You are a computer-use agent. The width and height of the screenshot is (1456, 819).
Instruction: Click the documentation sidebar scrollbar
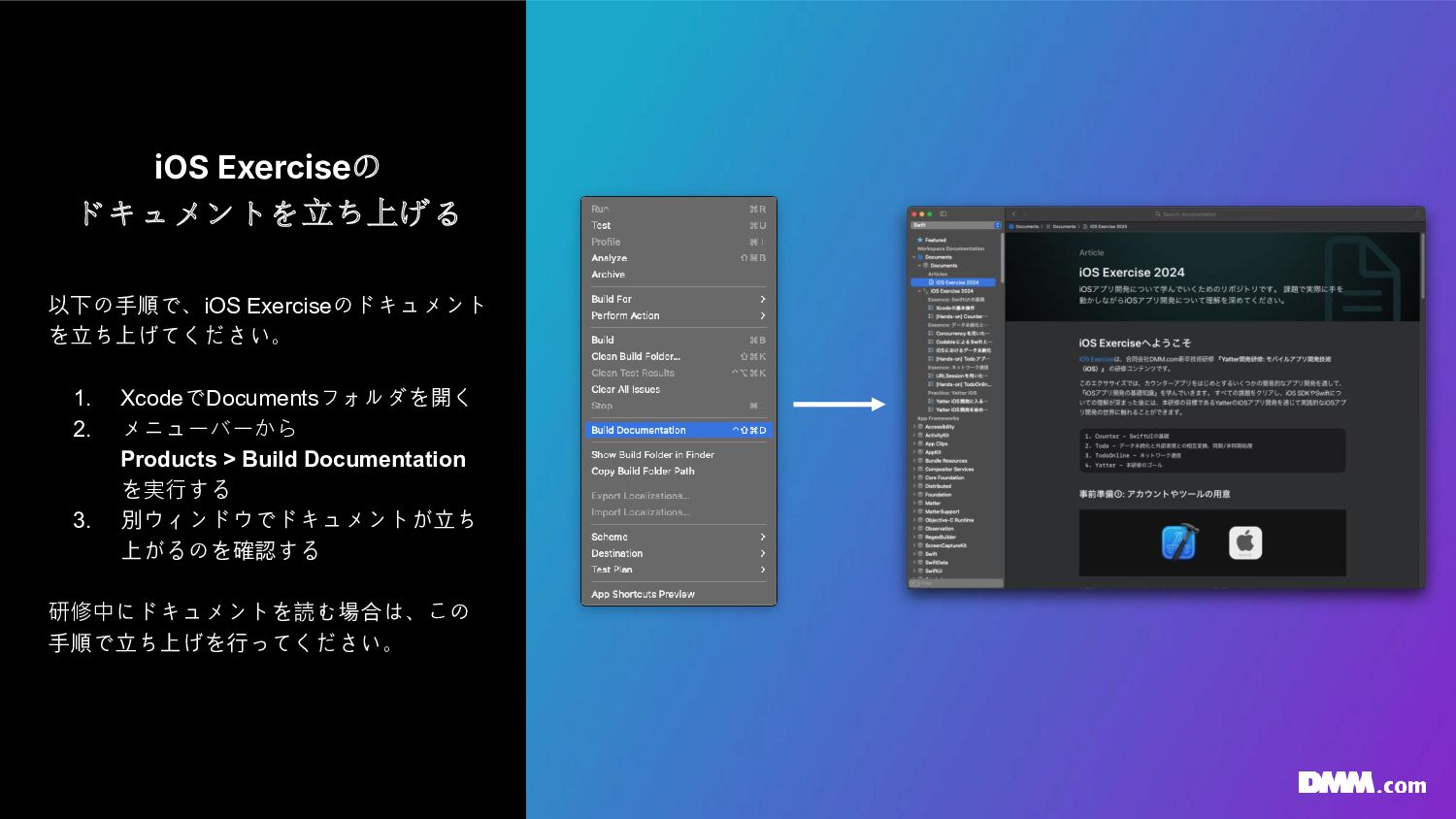click(1002, 257)
